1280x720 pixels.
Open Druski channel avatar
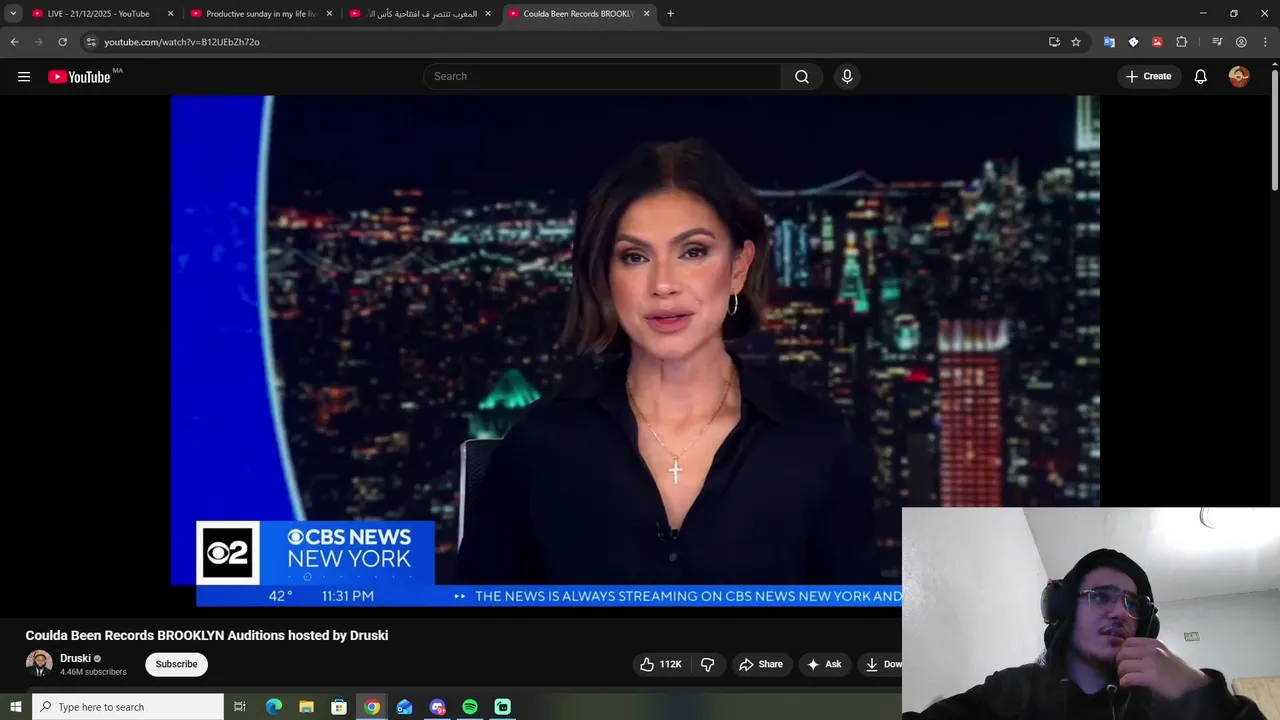[x=39, y=664]
